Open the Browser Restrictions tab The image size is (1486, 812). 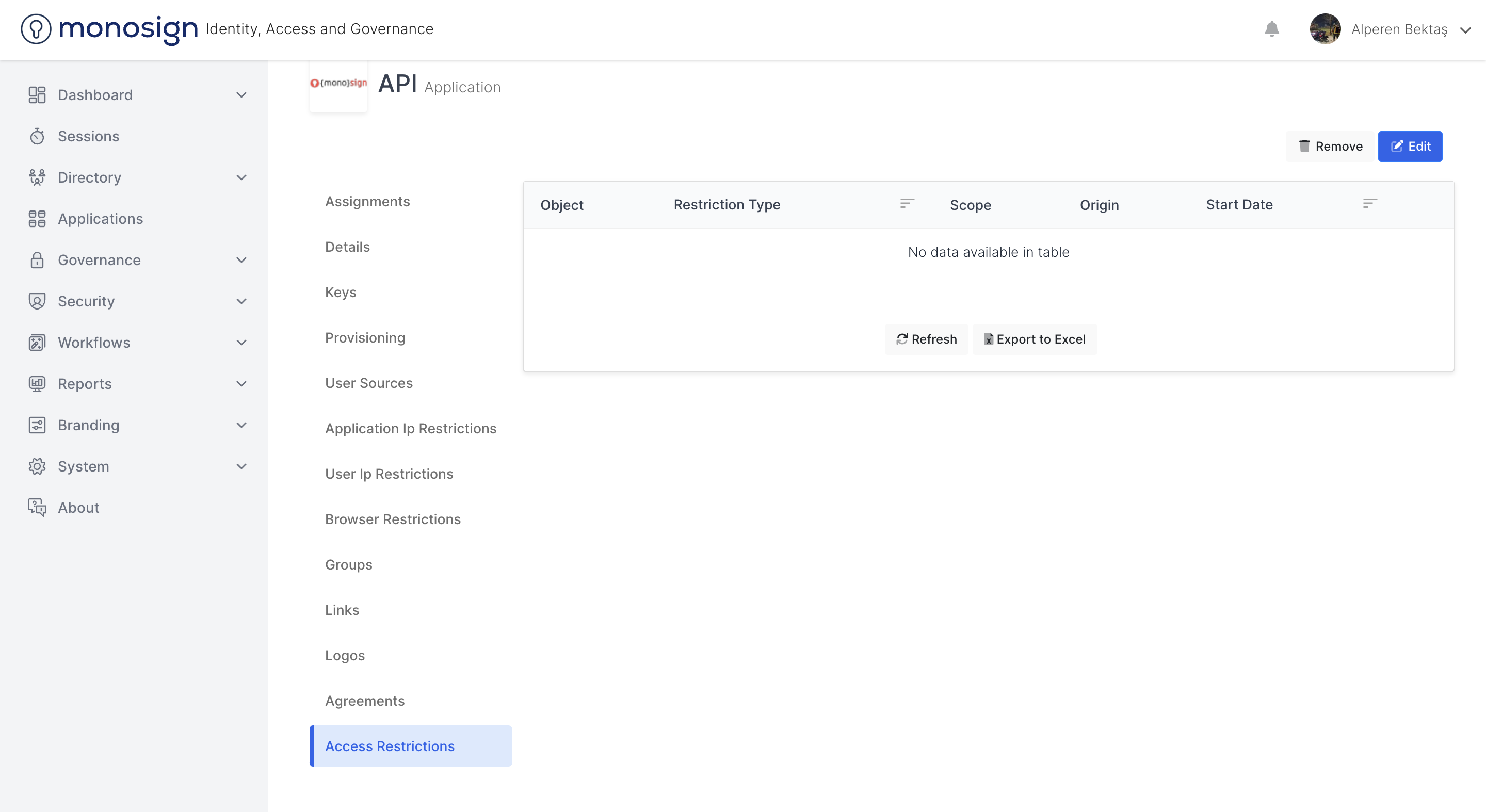point(392,519)
